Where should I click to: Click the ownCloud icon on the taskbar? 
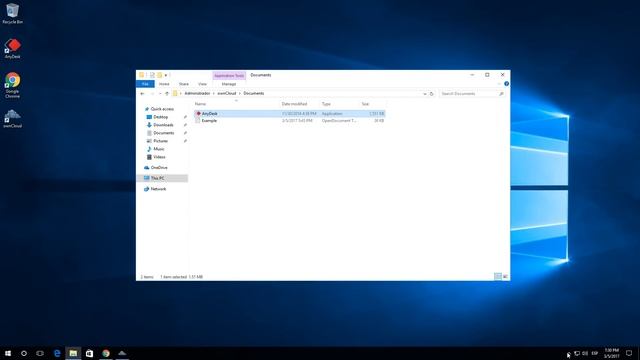(x=122, y=353)
